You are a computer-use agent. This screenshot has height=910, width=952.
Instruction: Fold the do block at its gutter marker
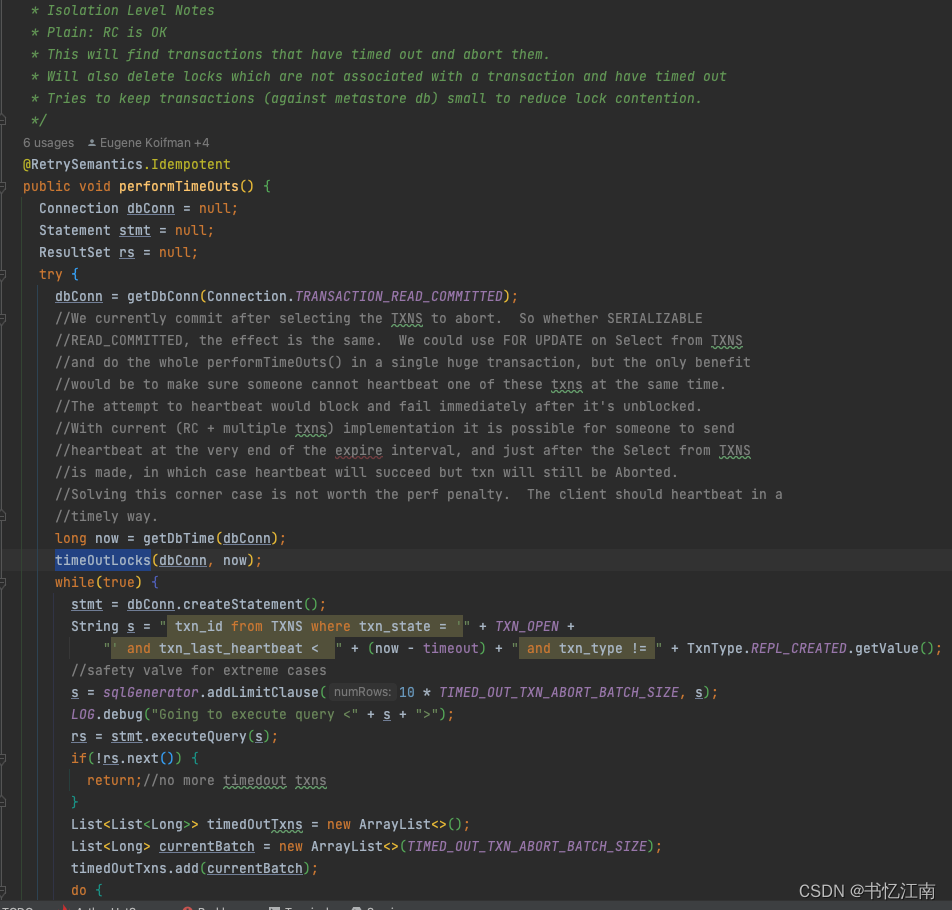point(2,891)
